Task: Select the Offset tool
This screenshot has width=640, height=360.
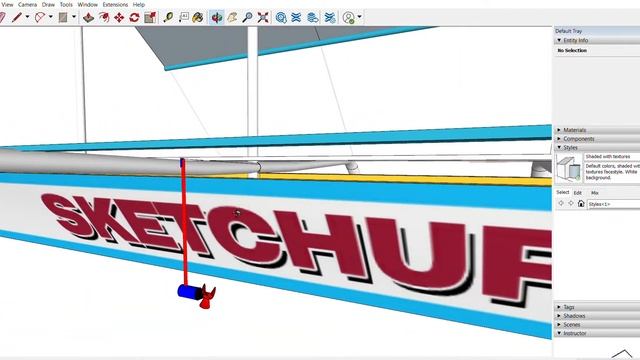Action: tap(104, 18)
